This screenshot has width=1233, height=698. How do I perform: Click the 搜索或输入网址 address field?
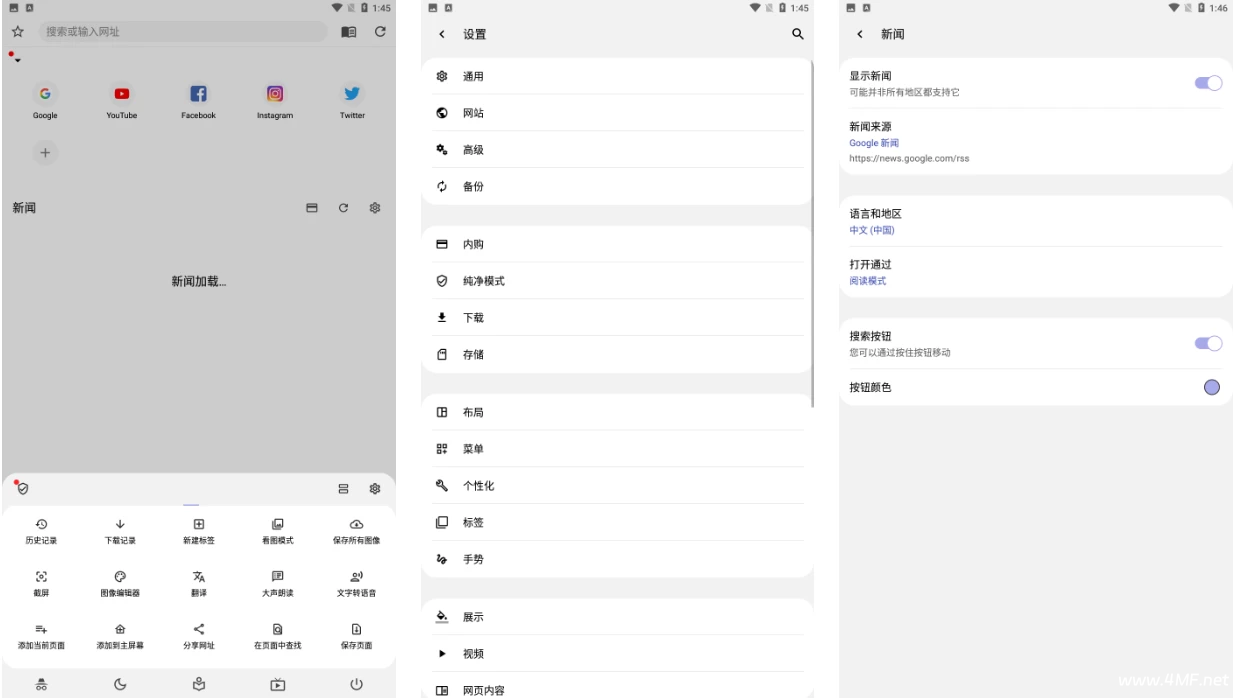[x=180, y=33]
